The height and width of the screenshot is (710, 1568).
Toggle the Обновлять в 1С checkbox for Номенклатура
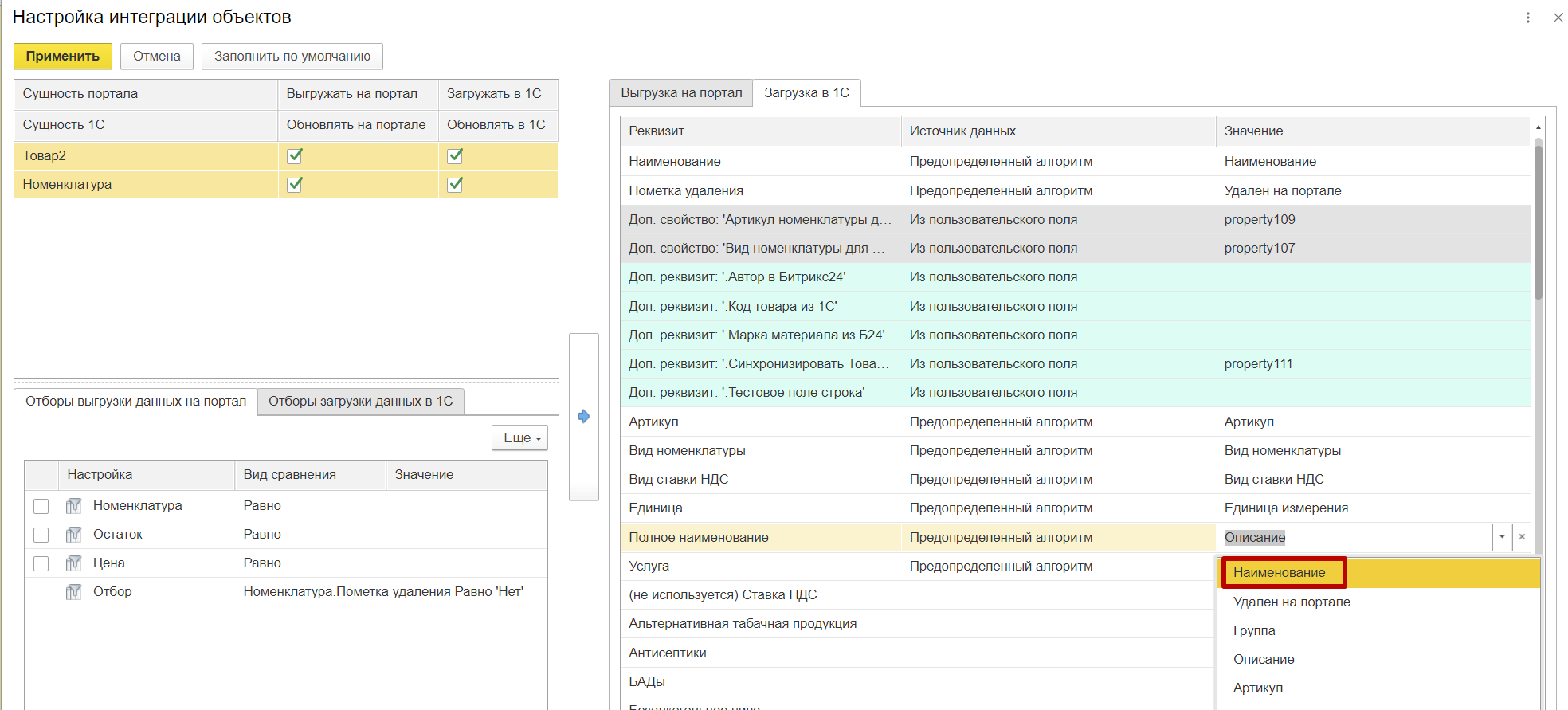tap(455, 185)
